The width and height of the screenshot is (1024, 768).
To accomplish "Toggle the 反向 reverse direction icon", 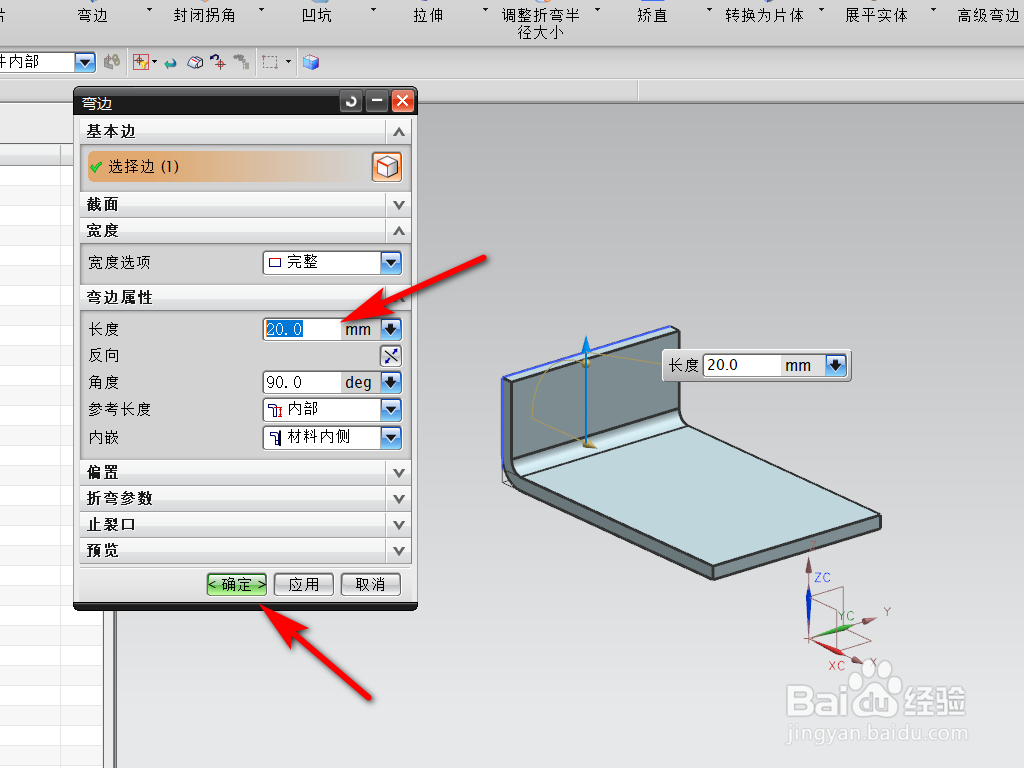I will [x=391, y=356].
